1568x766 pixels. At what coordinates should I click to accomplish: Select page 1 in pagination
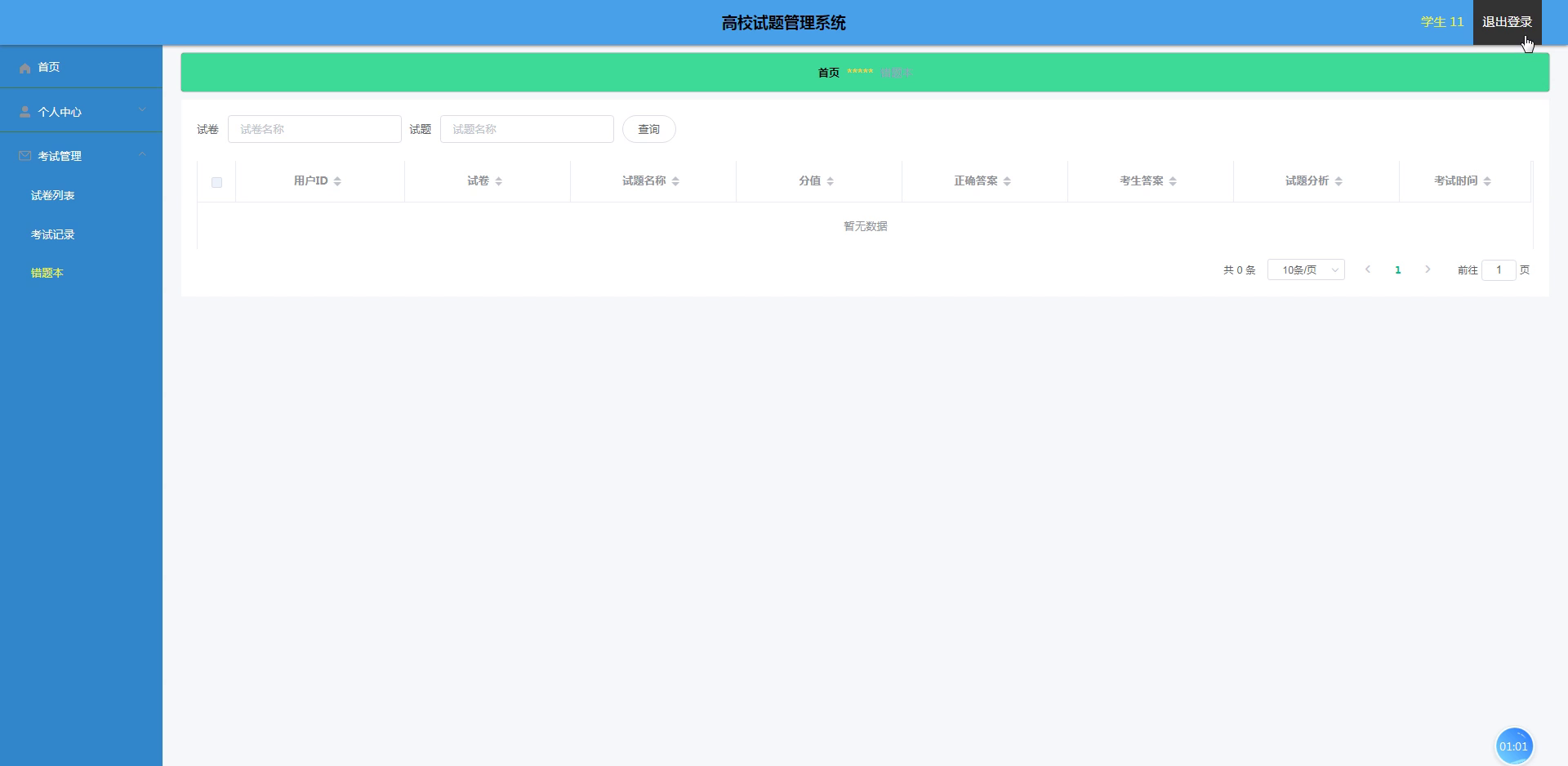pos(1398,269)
